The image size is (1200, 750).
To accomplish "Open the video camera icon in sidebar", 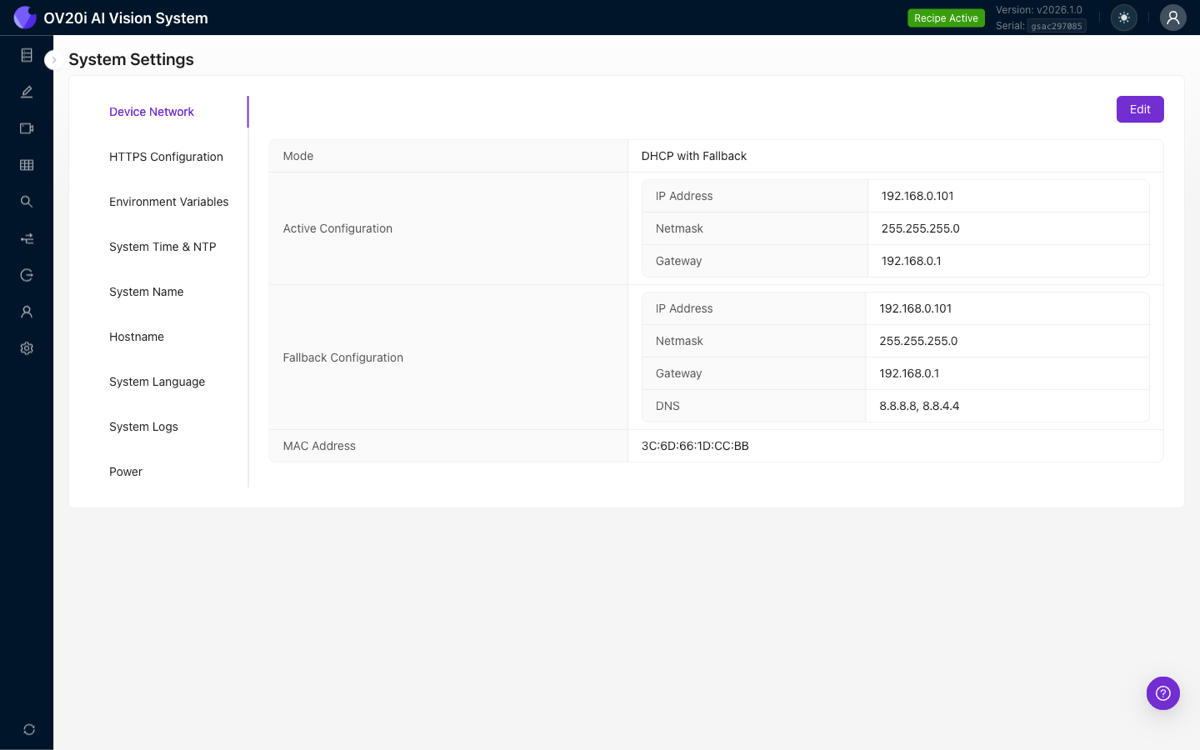I will point(27,128).
